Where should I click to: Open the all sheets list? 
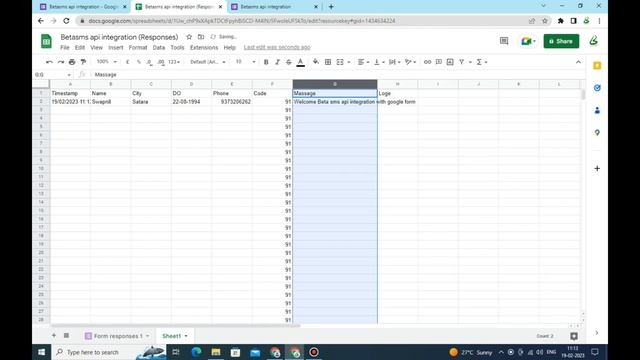coord(66,336)
